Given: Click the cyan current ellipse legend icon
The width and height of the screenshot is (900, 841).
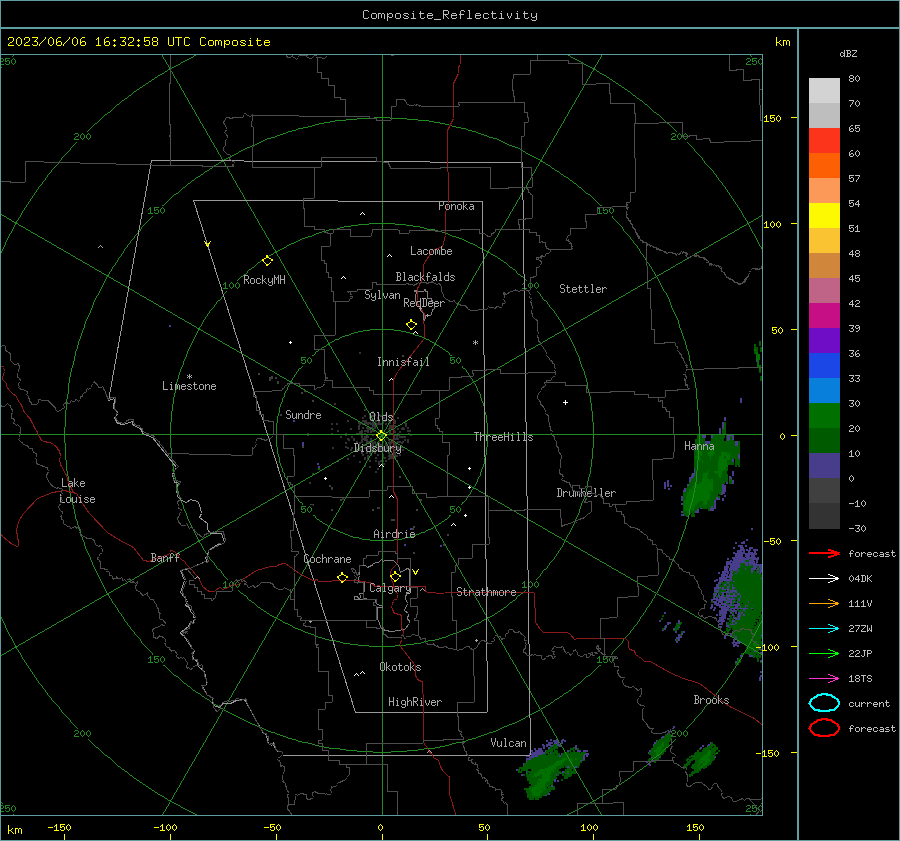Looking at the screenshot, I should click(x=824, y=703).
